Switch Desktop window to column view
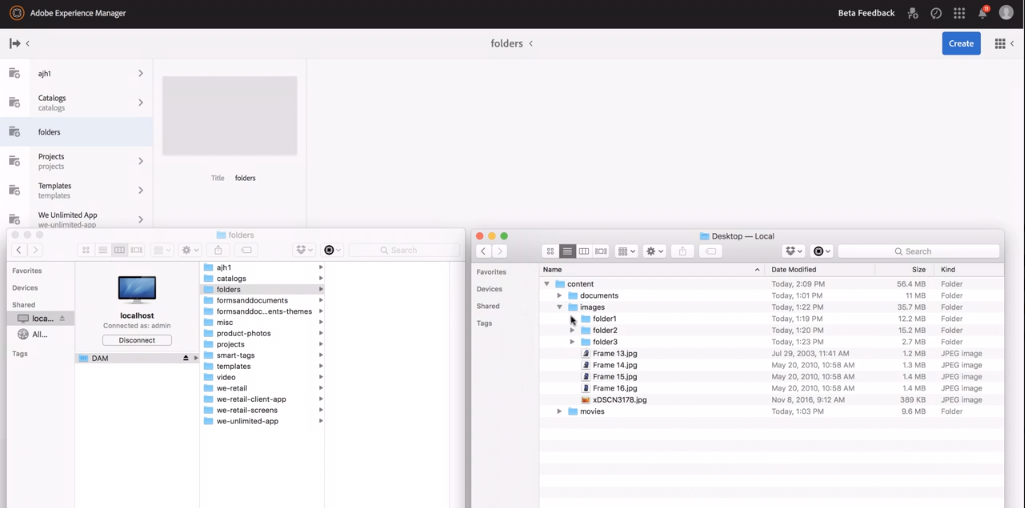 [584, 251]
